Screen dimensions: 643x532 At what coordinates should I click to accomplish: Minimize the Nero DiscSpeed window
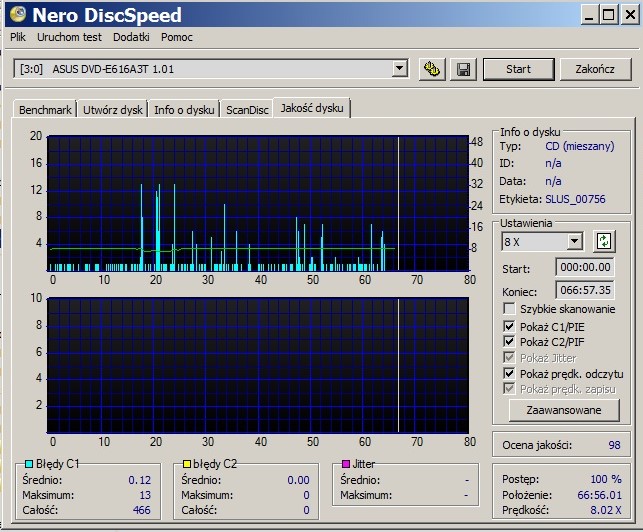click(589, 15)
